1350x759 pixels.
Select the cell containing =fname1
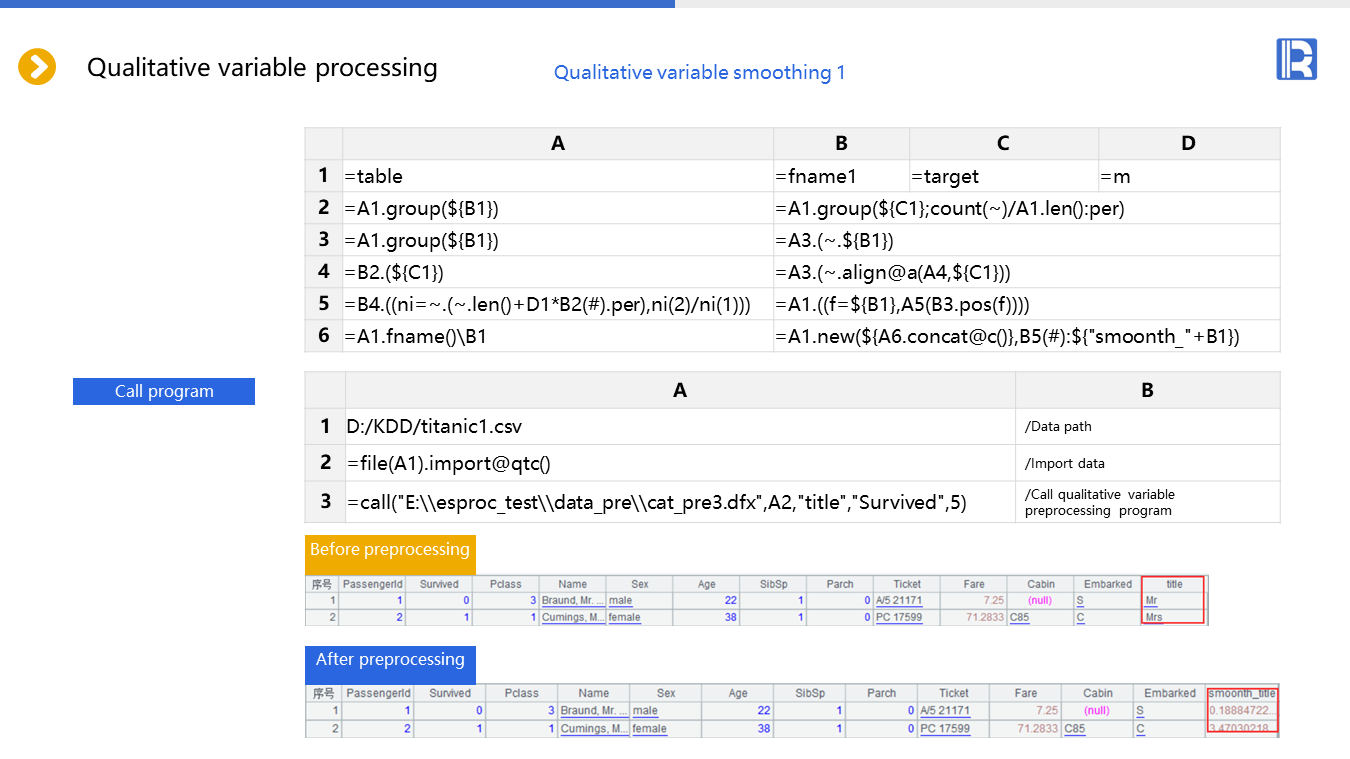(840, 176)
